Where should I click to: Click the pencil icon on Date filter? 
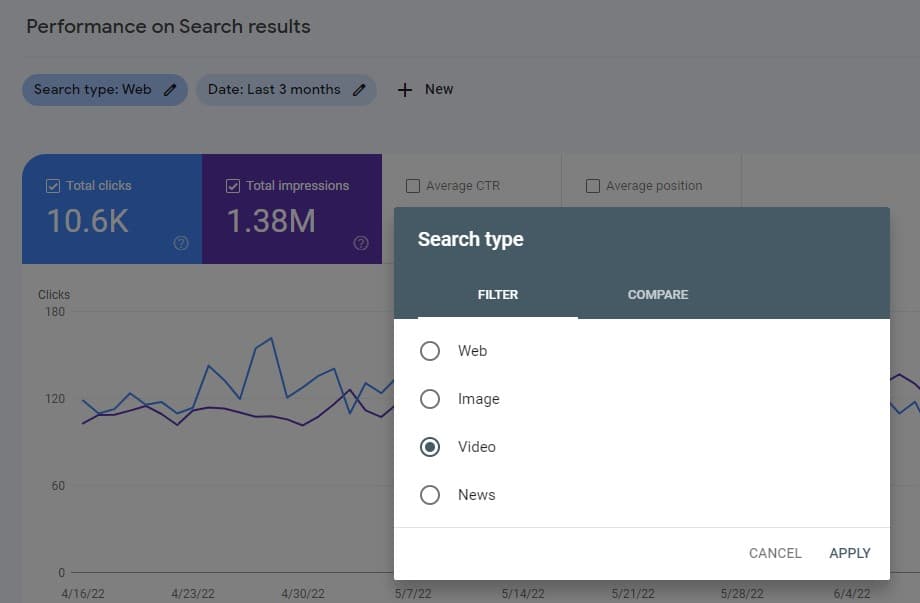(359, 89)
